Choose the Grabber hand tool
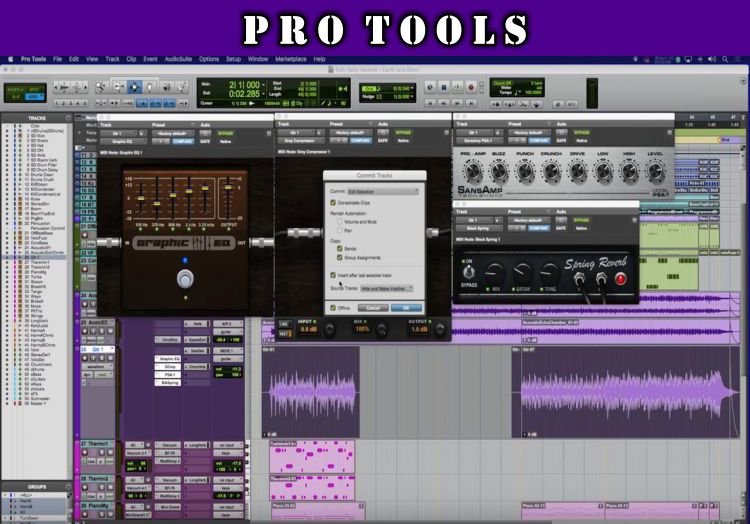Viewport: 750px width, 524px height. 150,87
